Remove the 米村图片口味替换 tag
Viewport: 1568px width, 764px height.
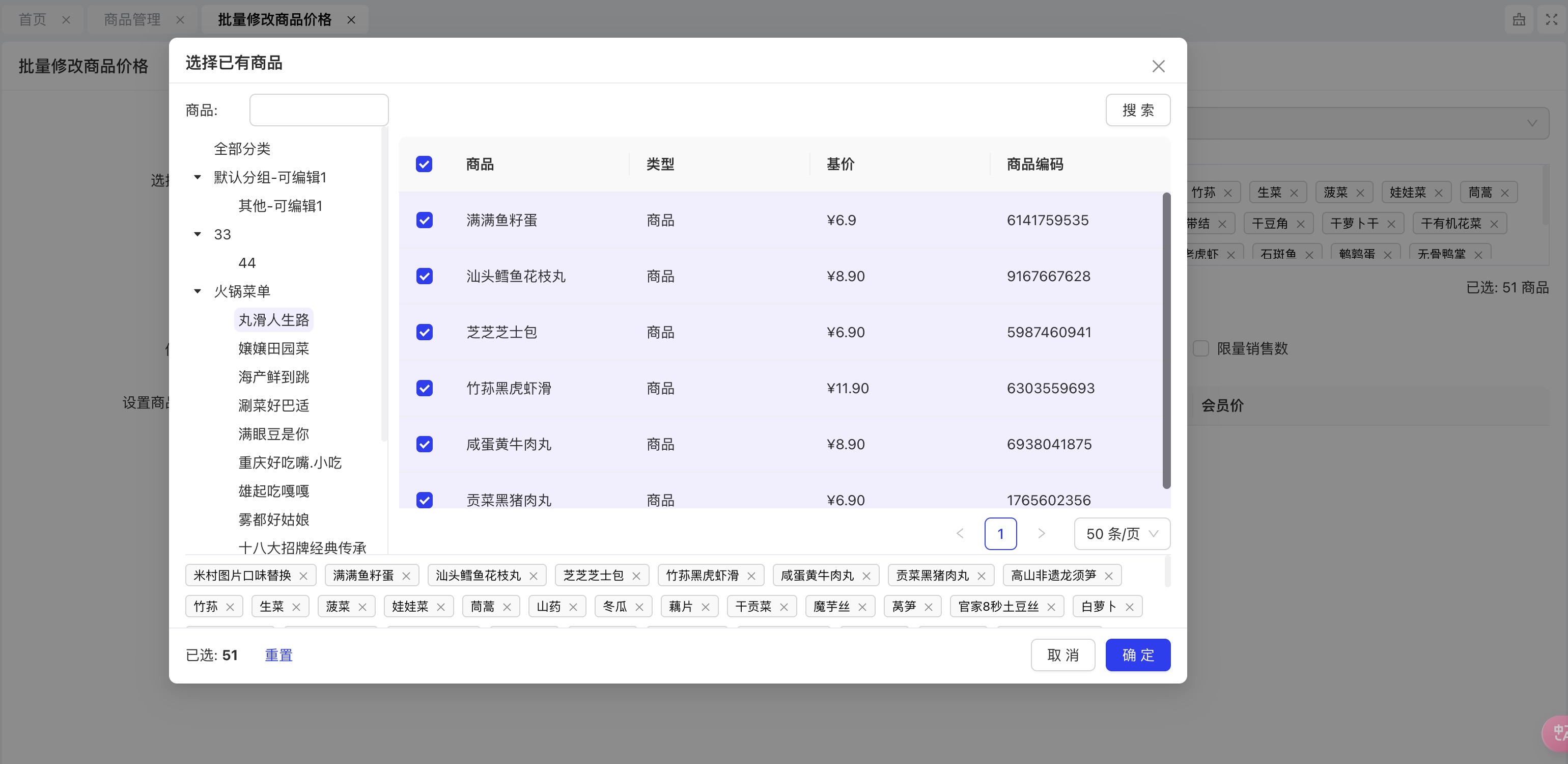pyautogui.click(x=303, y=576)
